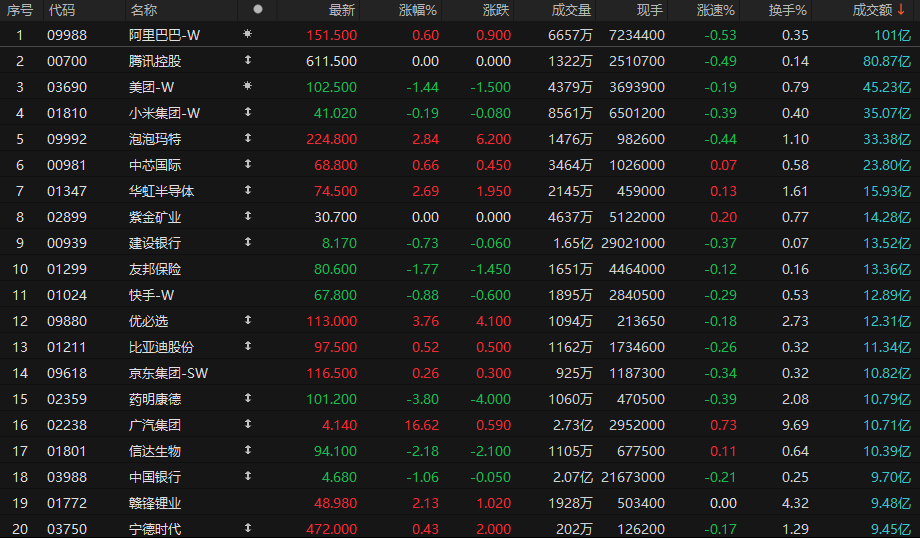Select the 小米集团-W stock name
The width and height of the screenshot is (920, 538).
pyautogui.click(x=164, y=113)
